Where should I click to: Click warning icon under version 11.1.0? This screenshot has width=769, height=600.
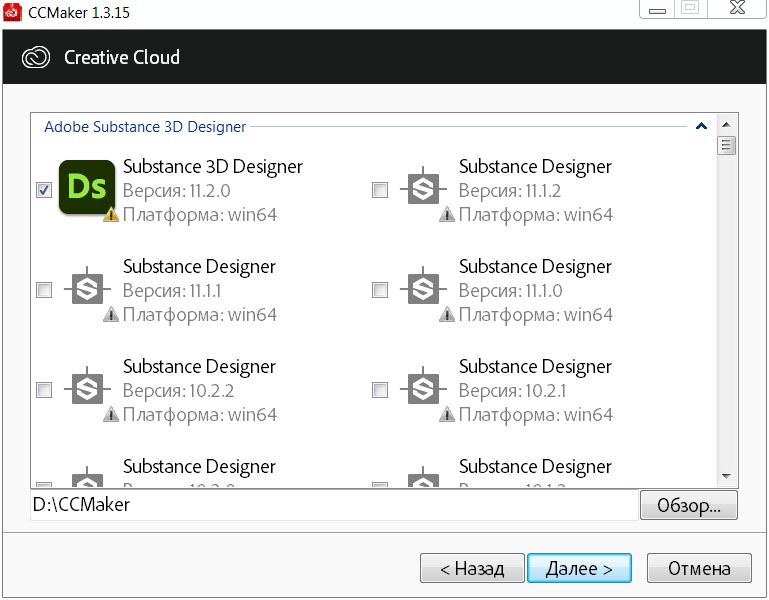pos(447,314)
